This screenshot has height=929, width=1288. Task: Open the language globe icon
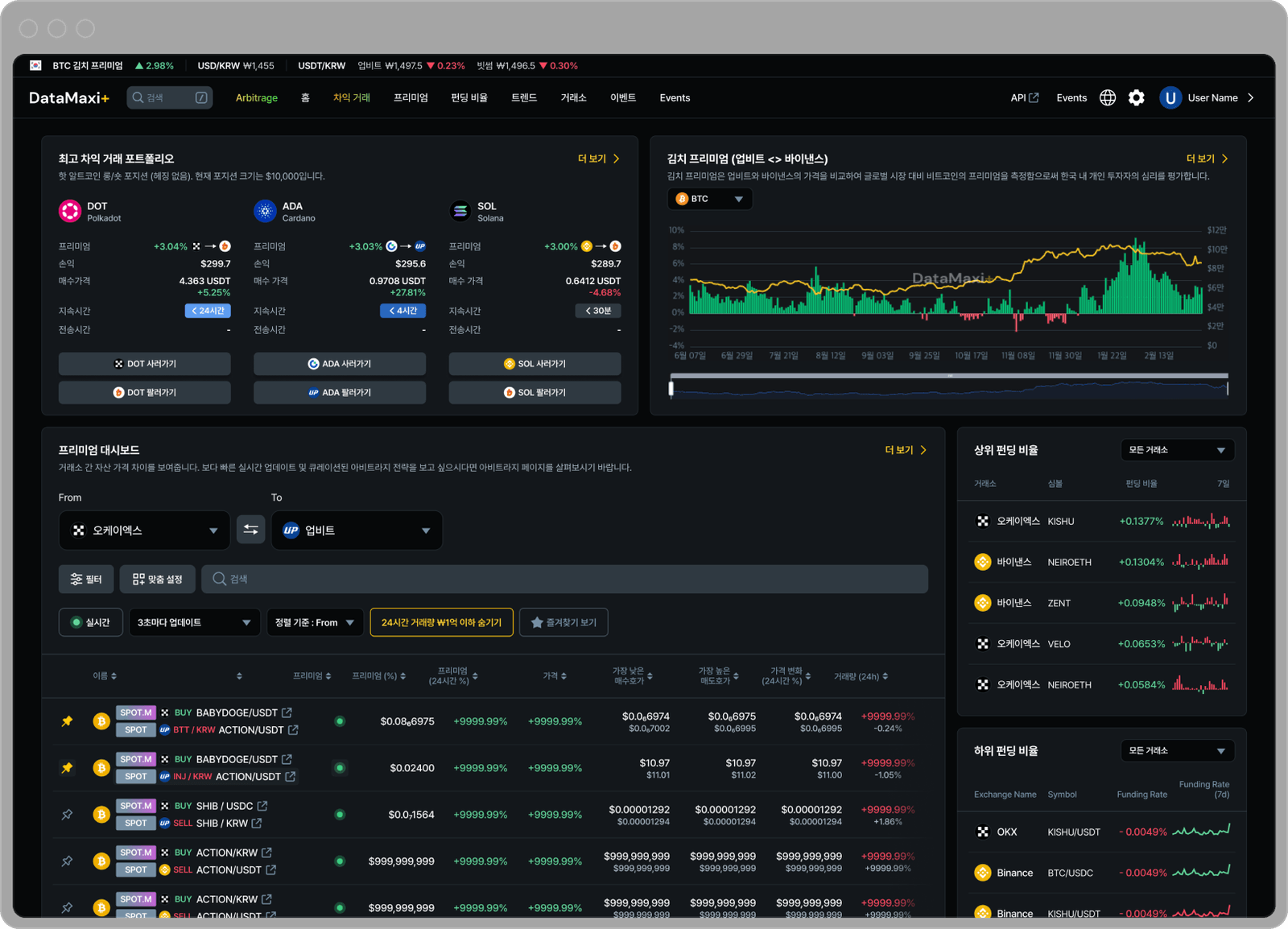click(1108, 98)
